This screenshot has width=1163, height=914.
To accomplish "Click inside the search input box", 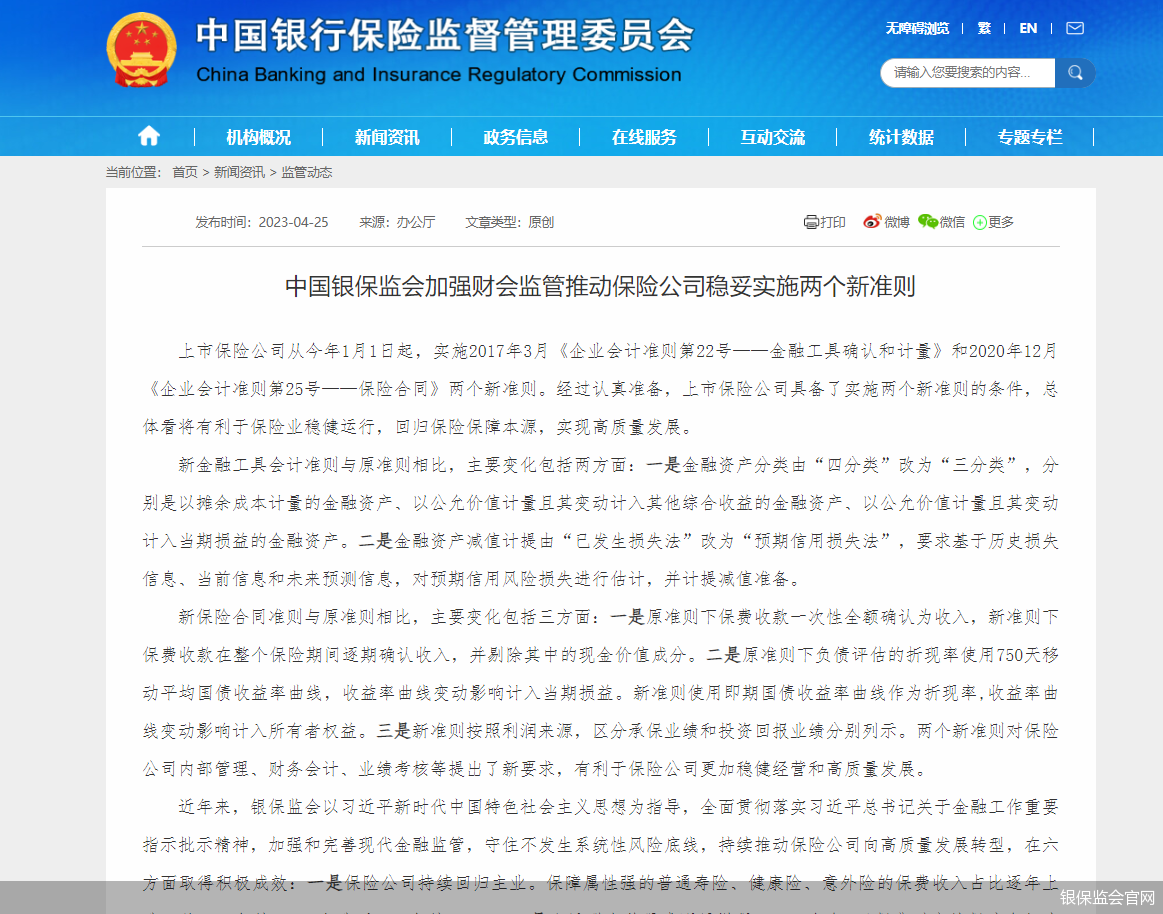I will pyautogui.click(x=966, y=73).
